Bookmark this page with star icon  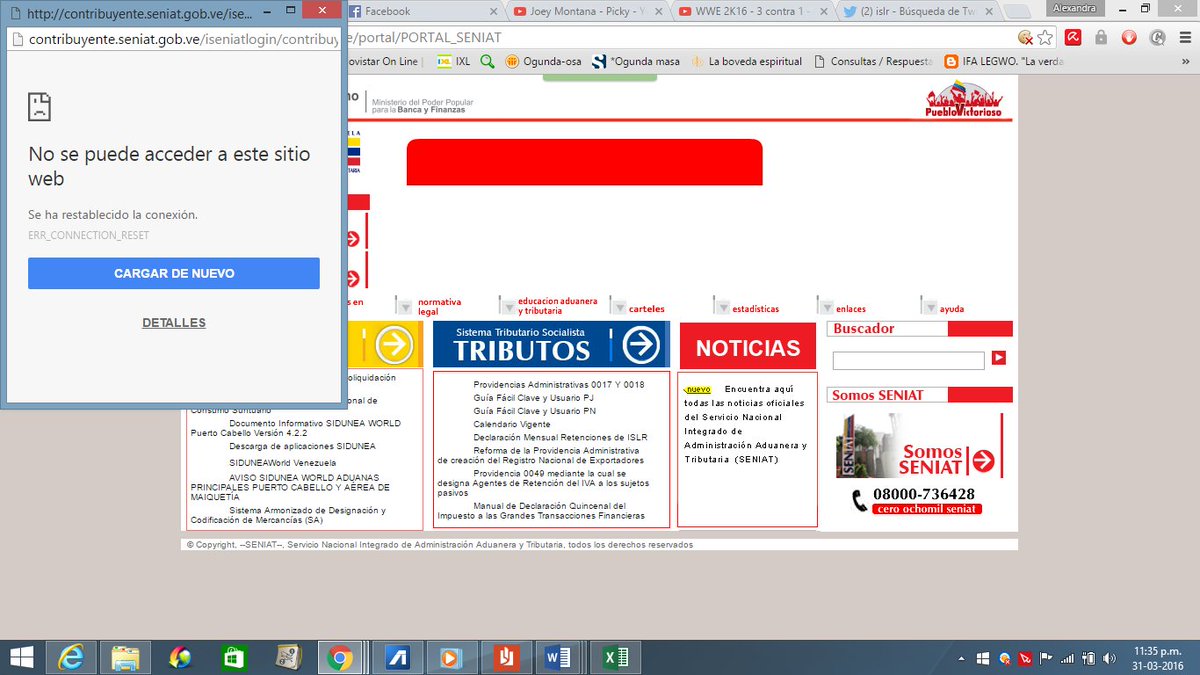point(1045,38)
